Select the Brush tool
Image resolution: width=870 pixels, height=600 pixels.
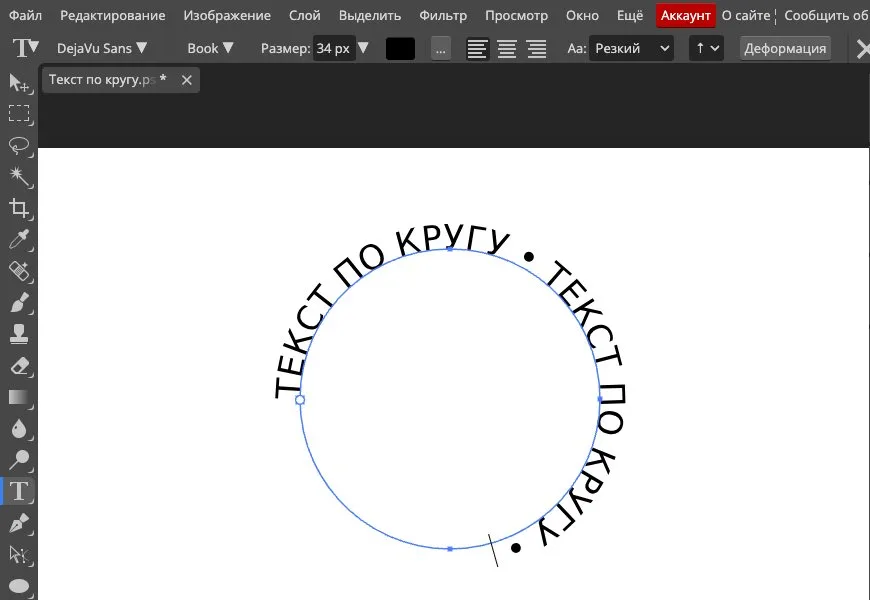[x=19, y=303]
